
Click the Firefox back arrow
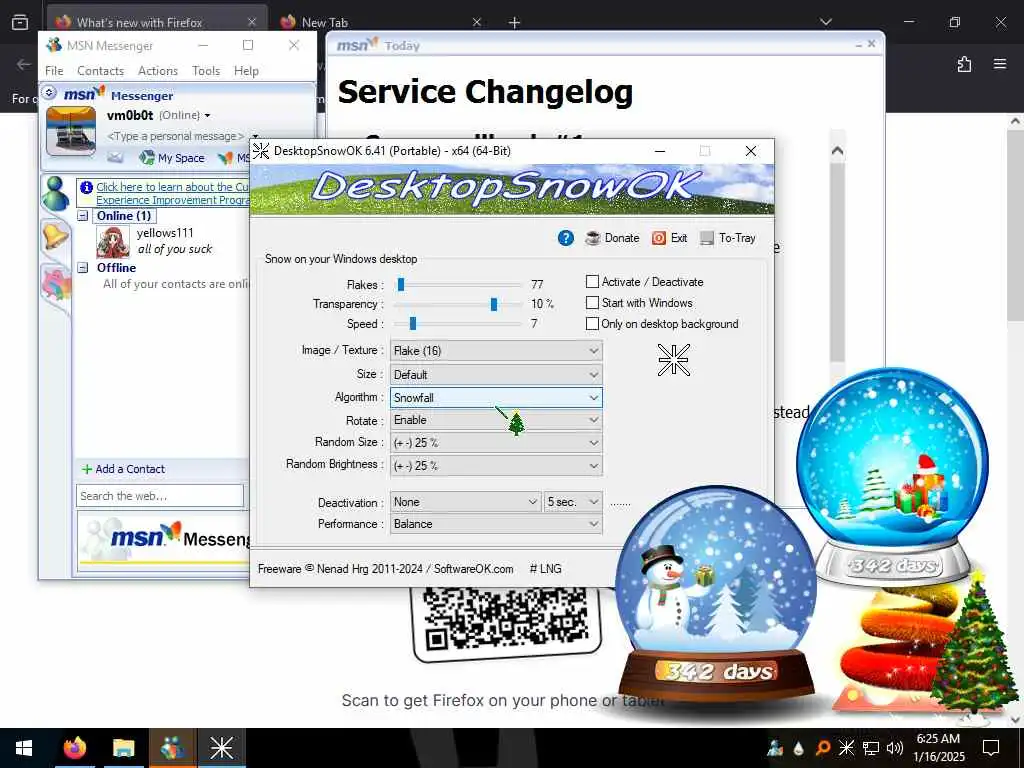(24, 64)
